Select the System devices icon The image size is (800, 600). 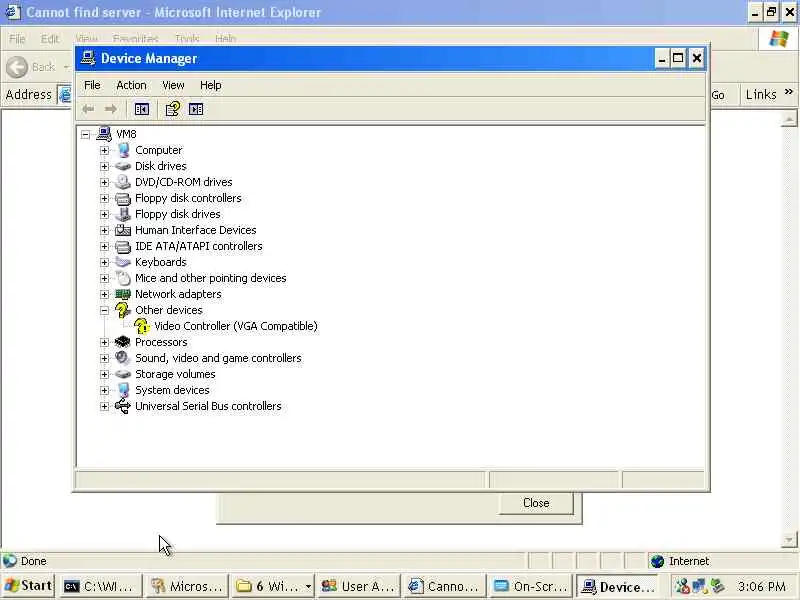[123, 390]
